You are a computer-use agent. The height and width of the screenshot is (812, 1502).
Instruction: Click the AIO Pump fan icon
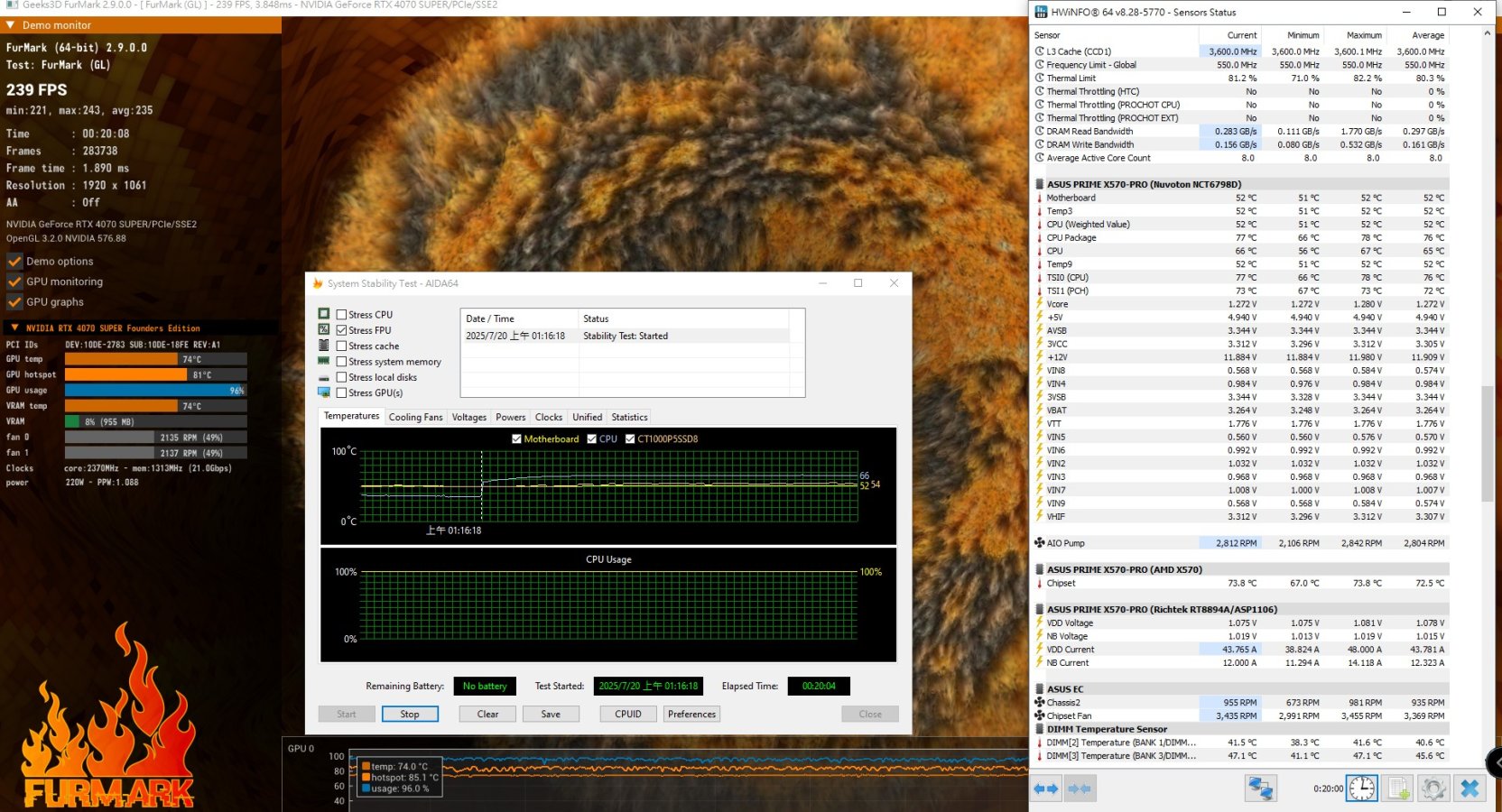tap(1040, 543)
